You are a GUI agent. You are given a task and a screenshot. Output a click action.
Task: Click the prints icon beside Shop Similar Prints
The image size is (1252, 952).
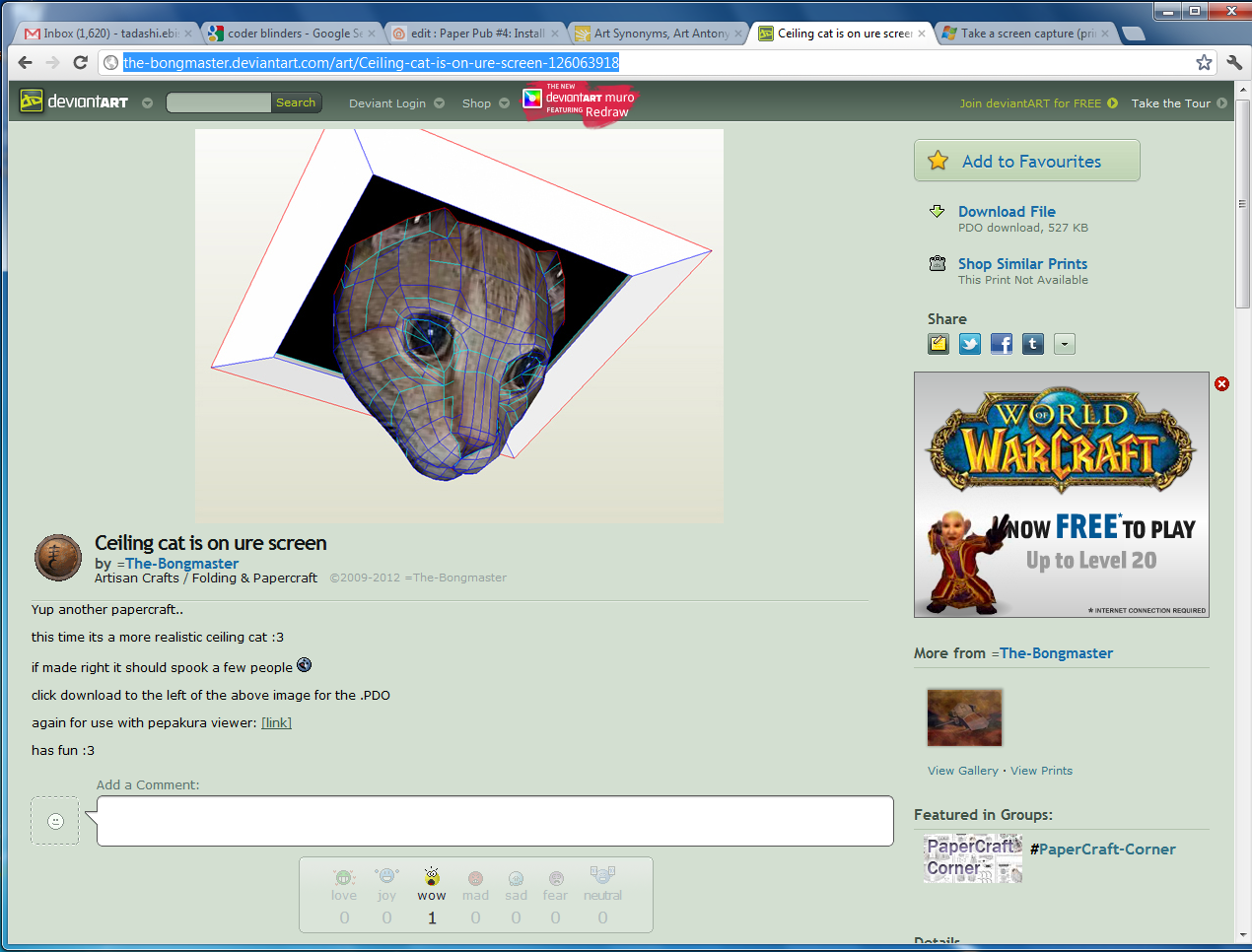[x=938, y=263]
